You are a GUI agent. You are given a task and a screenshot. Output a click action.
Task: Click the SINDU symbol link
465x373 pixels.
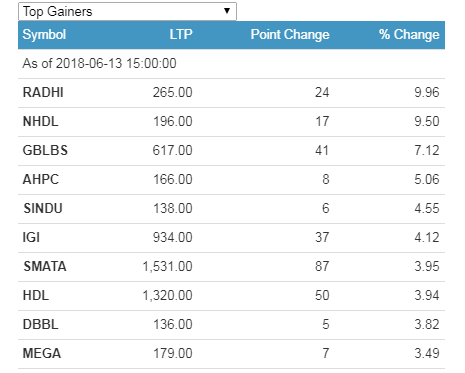(x=43, y=208)
